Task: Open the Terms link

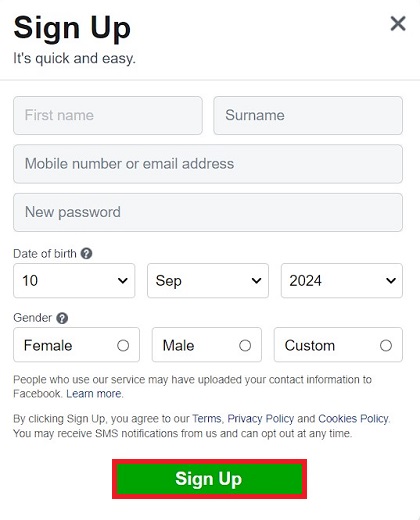Action: coord(207,418)
